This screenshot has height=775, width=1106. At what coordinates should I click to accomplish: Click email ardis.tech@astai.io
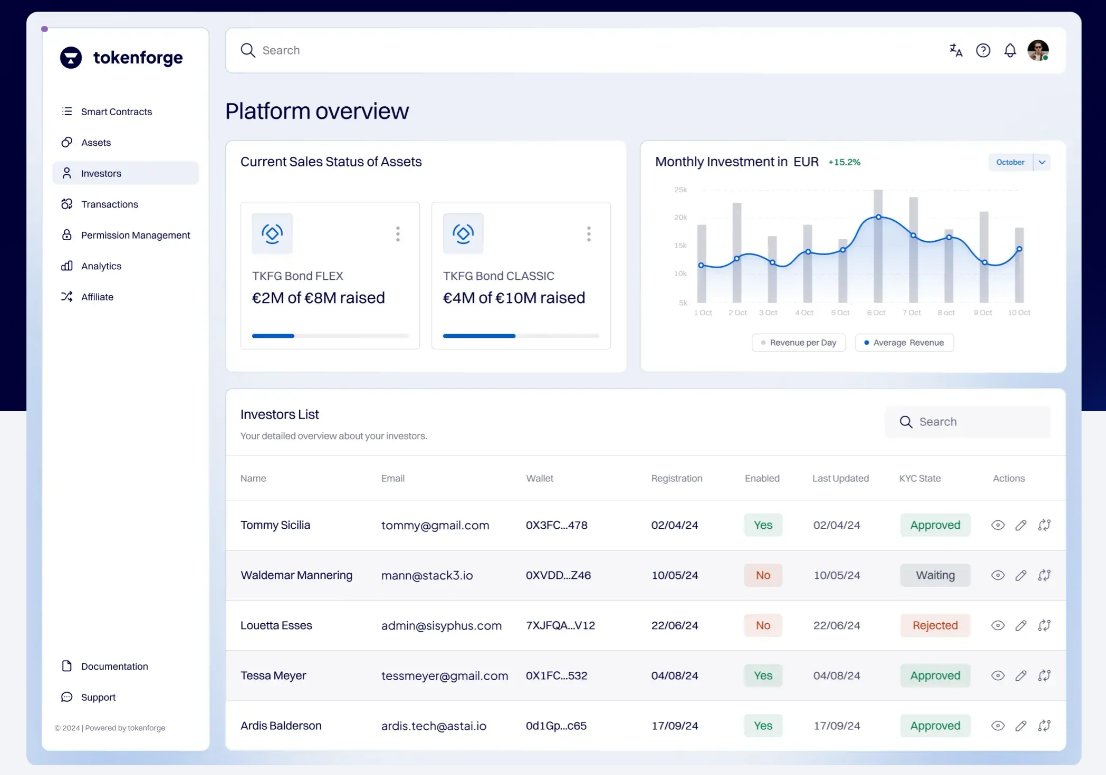coord(434,725)
